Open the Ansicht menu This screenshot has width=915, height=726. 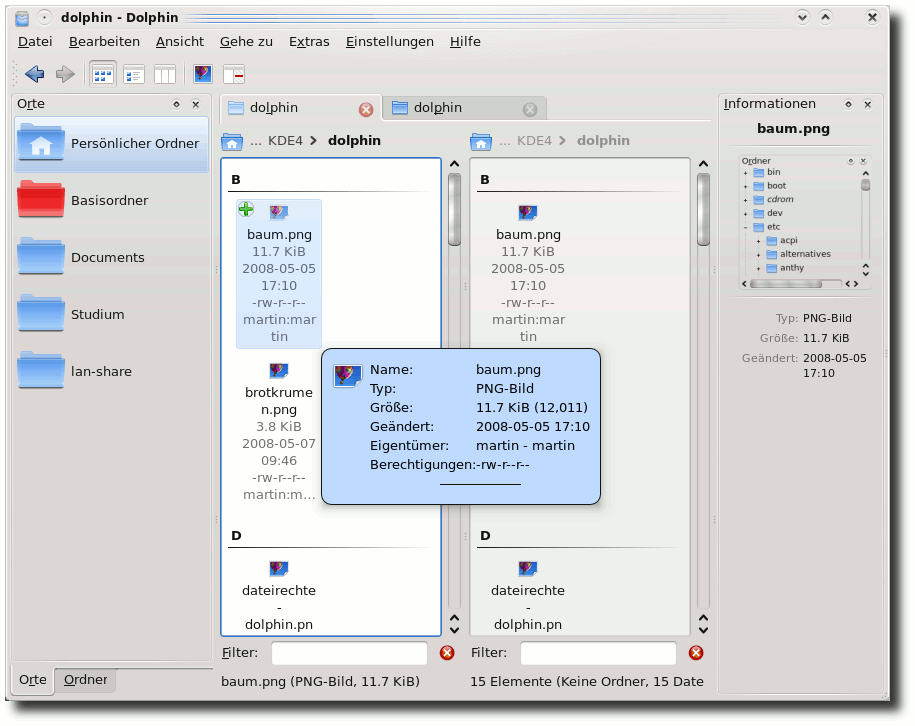(180, 41)
